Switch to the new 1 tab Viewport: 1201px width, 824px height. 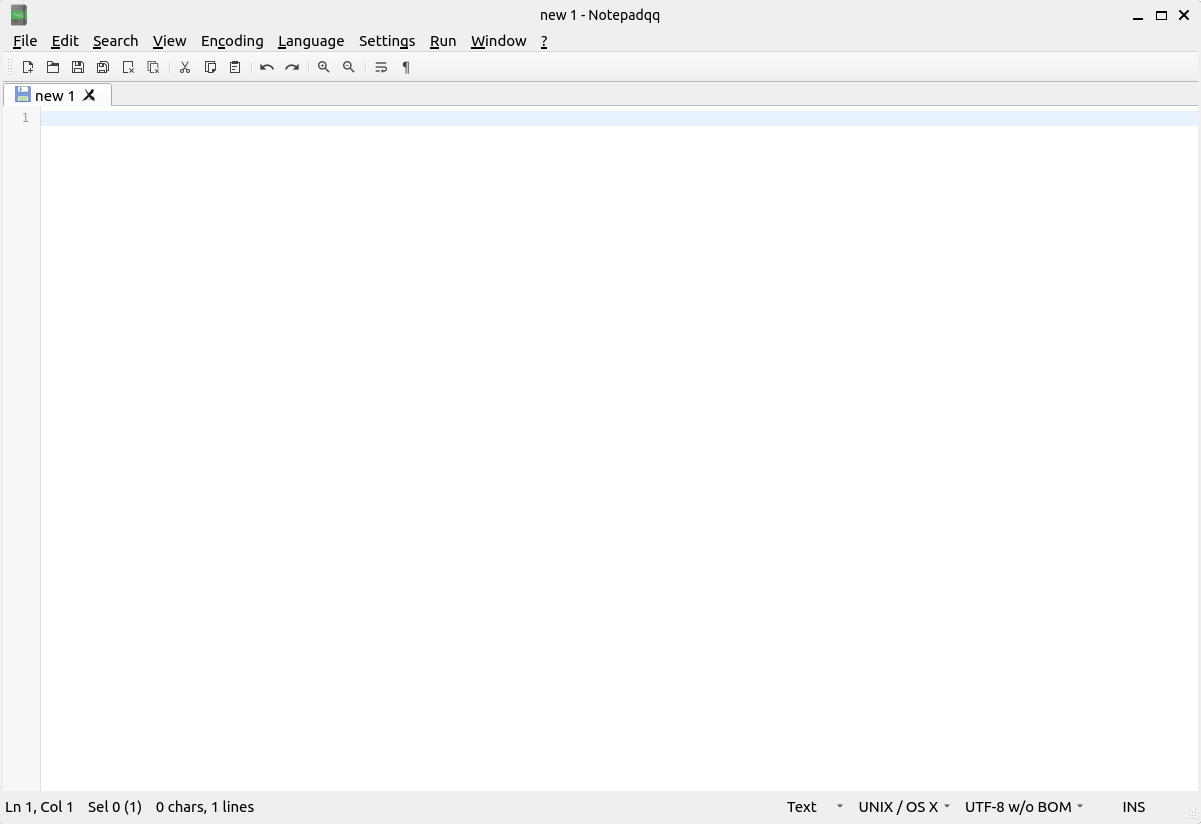pyautogui.click(x=54, y=95)
